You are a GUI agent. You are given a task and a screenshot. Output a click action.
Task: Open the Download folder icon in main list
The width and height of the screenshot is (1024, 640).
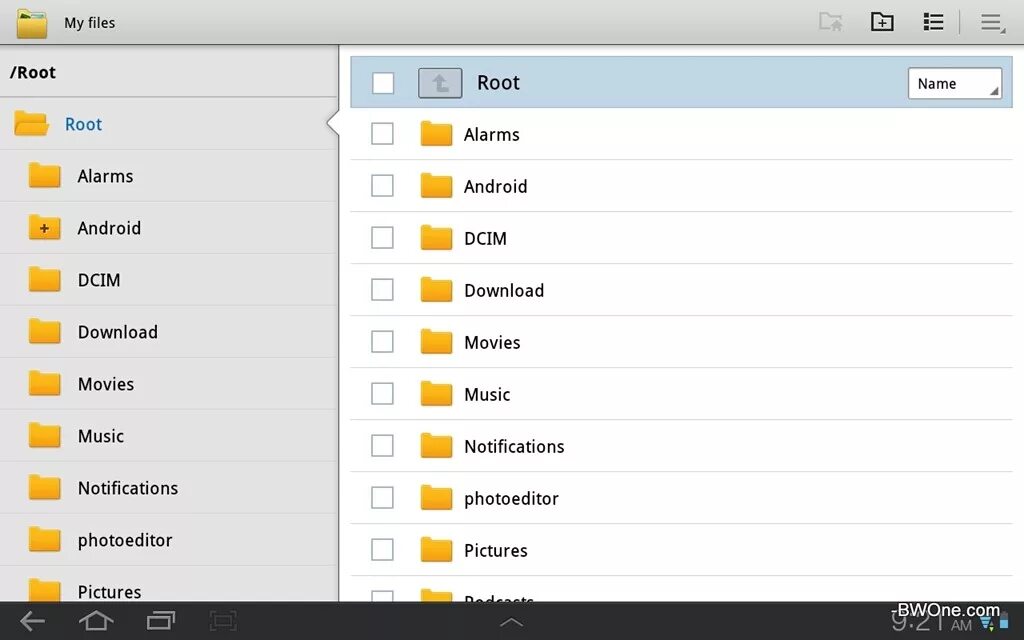coord(436,289)
